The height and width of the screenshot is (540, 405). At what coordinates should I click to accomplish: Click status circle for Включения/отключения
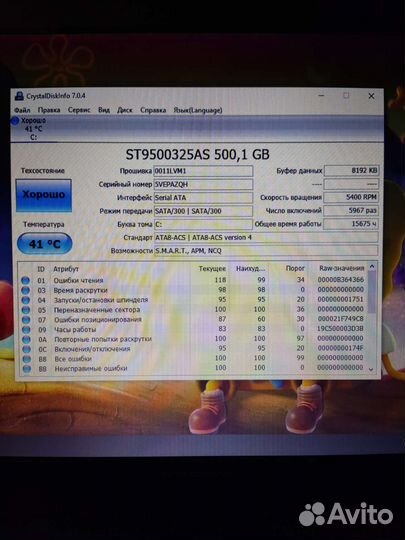pyautogui.click(x=27, y=349)
